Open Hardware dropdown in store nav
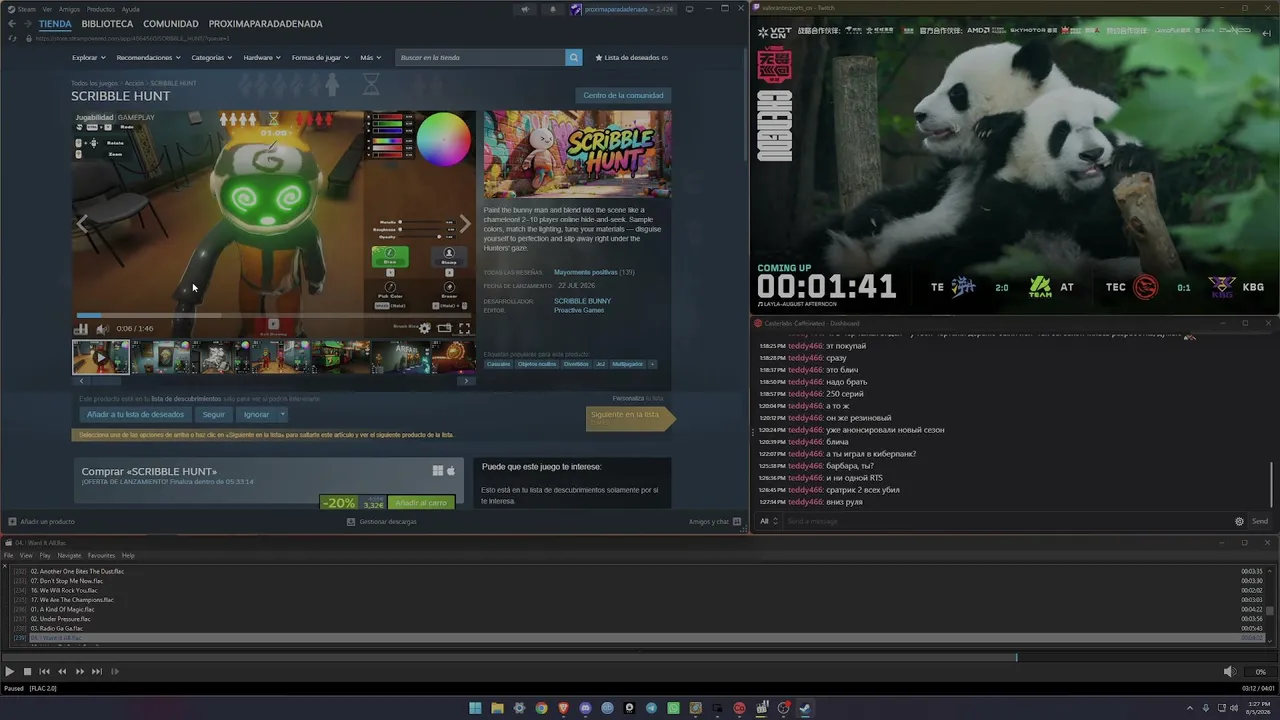1280x720 pixels. click(261, 58)
